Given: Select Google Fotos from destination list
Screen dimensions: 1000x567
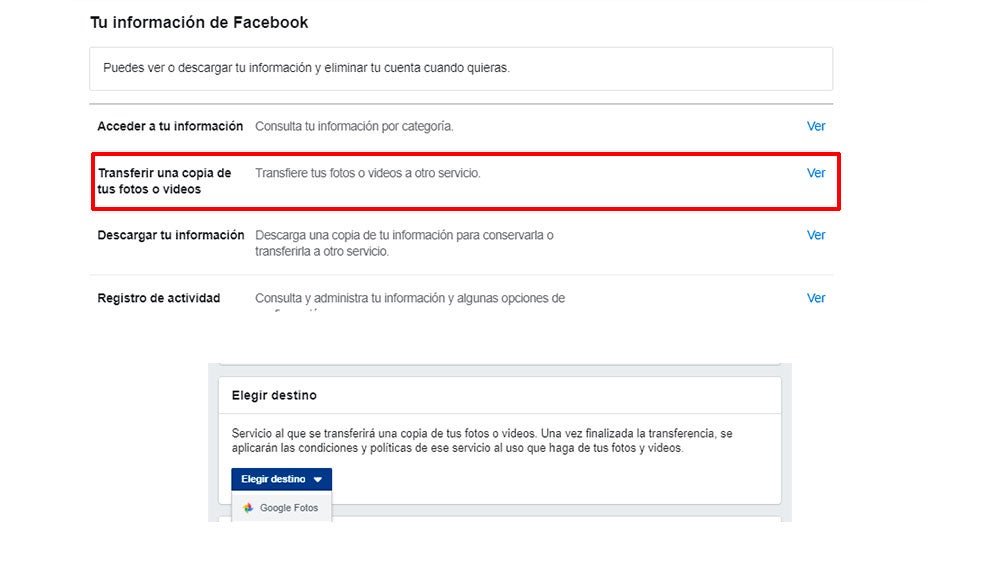Looking at the screenshot, I should (281, 508).
